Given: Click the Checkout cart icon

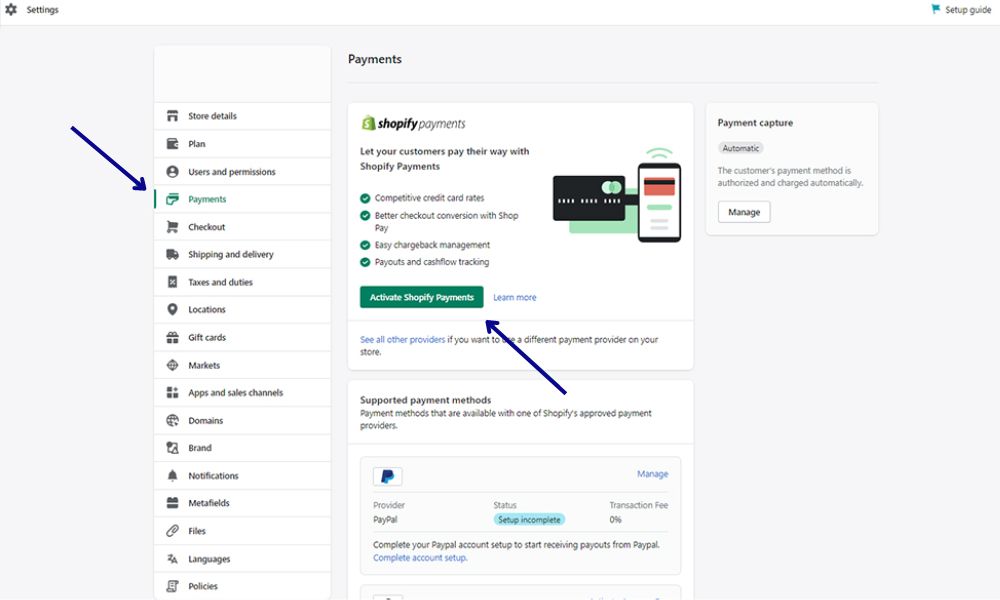Looking at the screenshot, I should click(172, 227).
